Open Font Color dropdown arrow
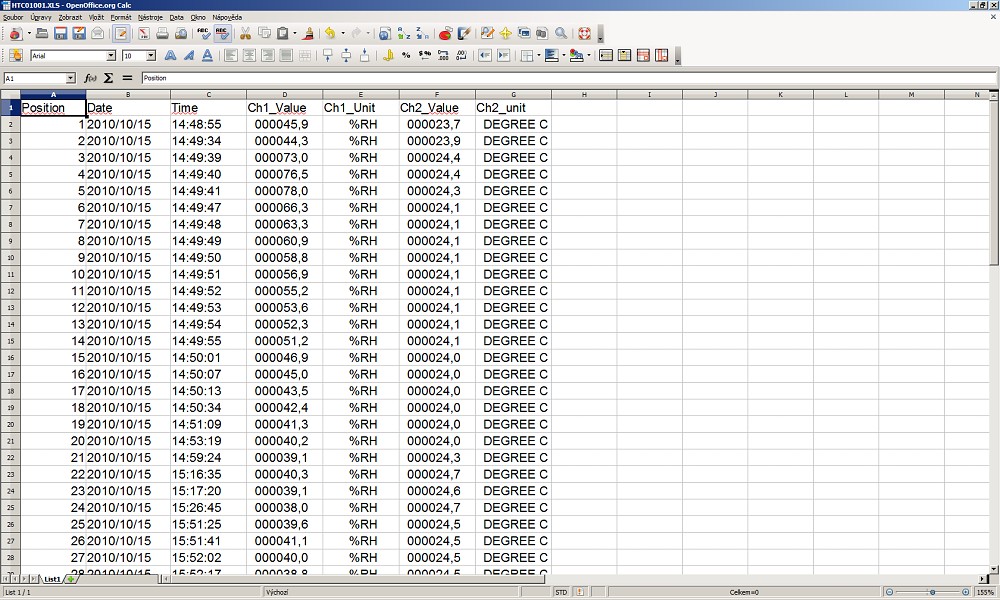 (589, 55)
